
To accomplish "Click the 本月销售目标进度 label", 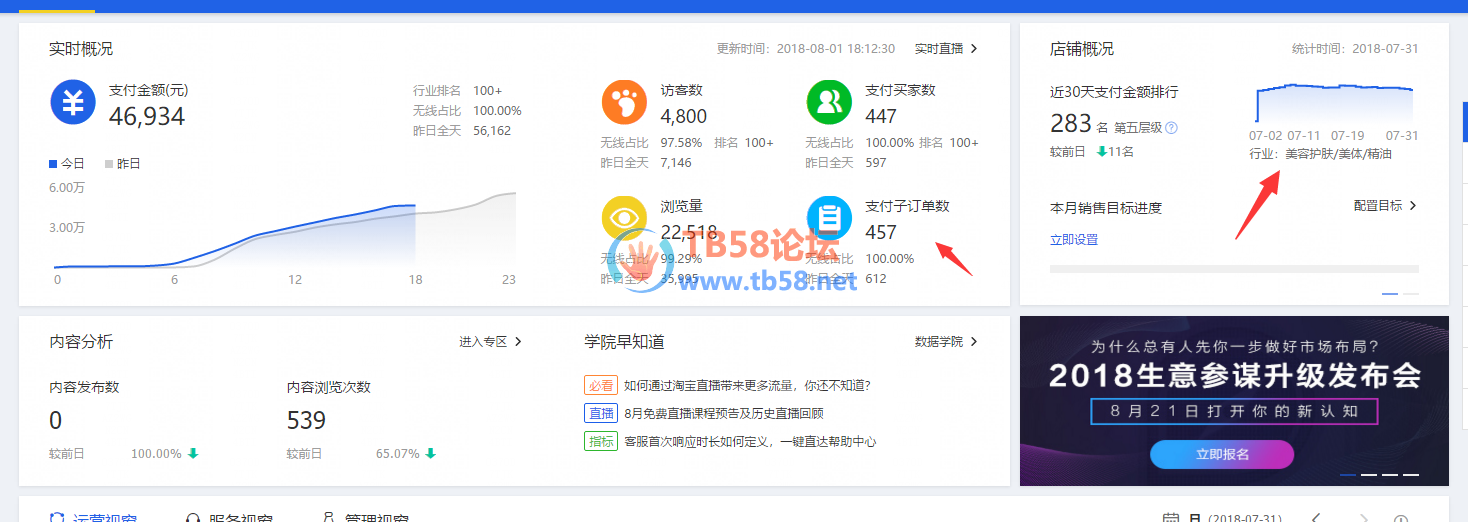I will pos(1106,208).
